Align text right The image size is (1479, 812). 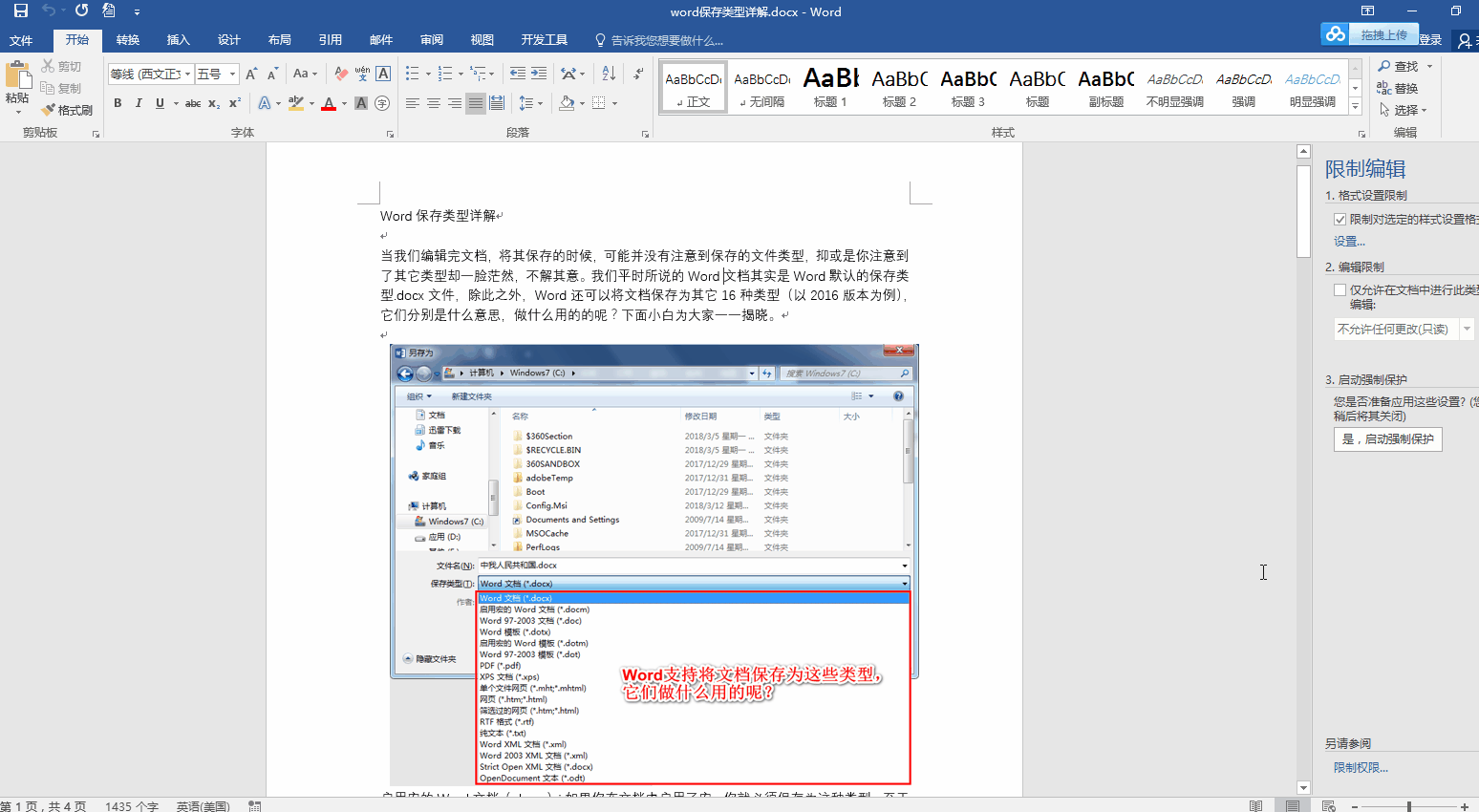[x=455, y=103]
